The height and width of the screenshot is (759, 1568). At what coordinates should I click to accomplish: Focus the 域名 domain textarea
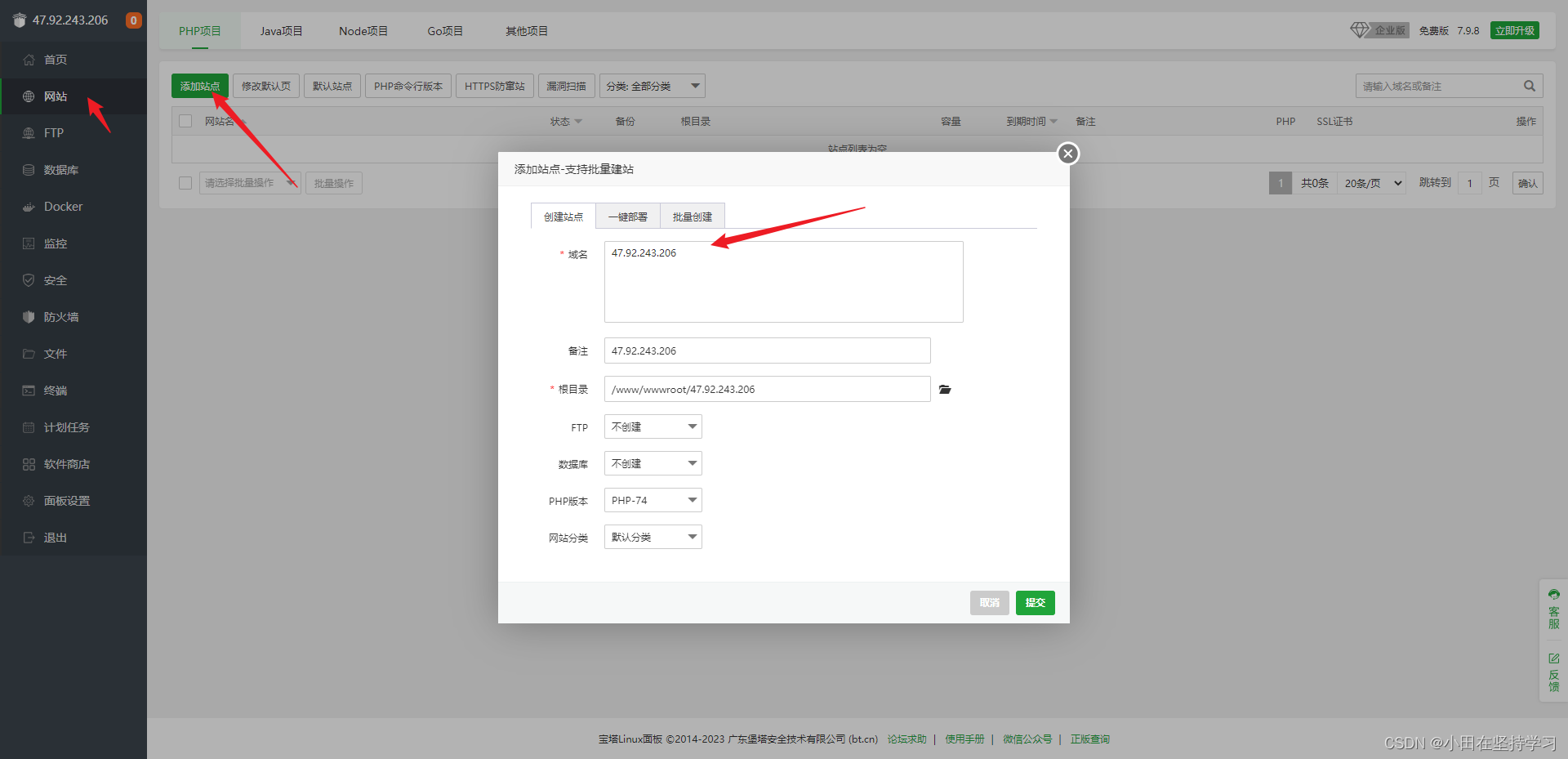pos(784,282)
